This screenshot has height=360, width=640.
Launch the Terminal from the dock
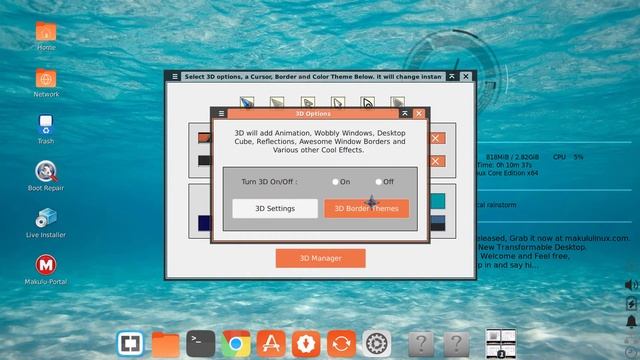(x=200, y=344)
